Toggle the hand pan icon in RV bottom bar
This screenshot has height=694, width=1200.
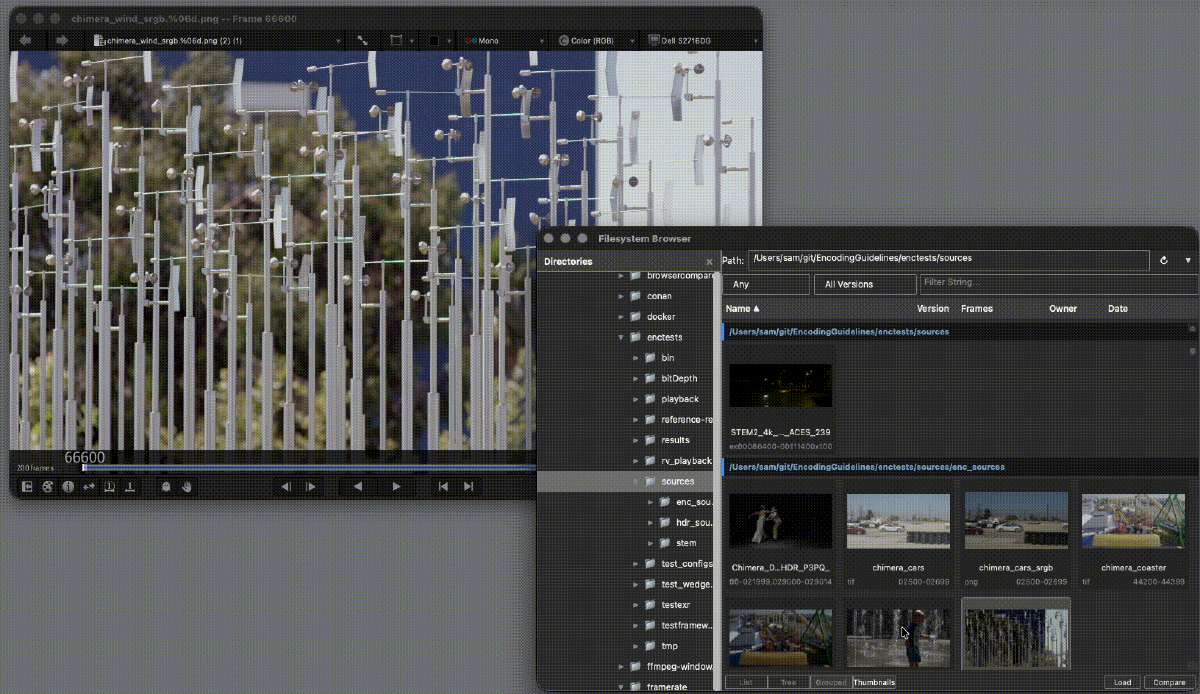[187, 487]
